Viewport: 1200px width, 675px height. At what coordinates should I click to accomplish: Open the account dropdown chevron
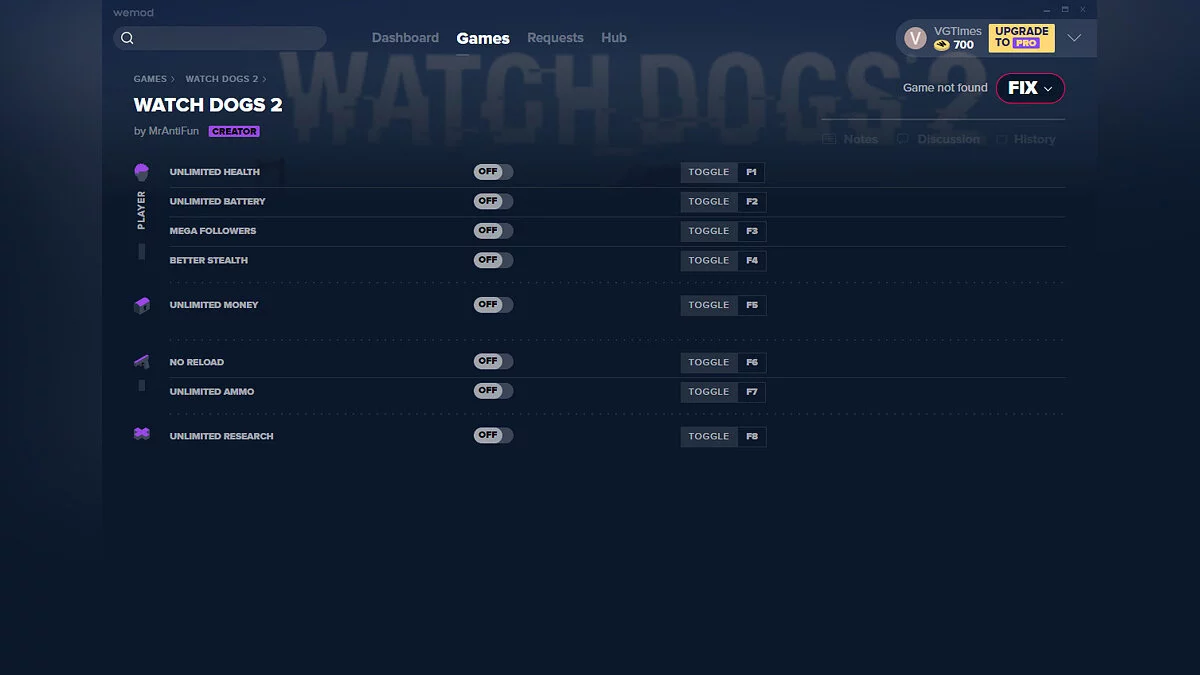[1074, 37]
